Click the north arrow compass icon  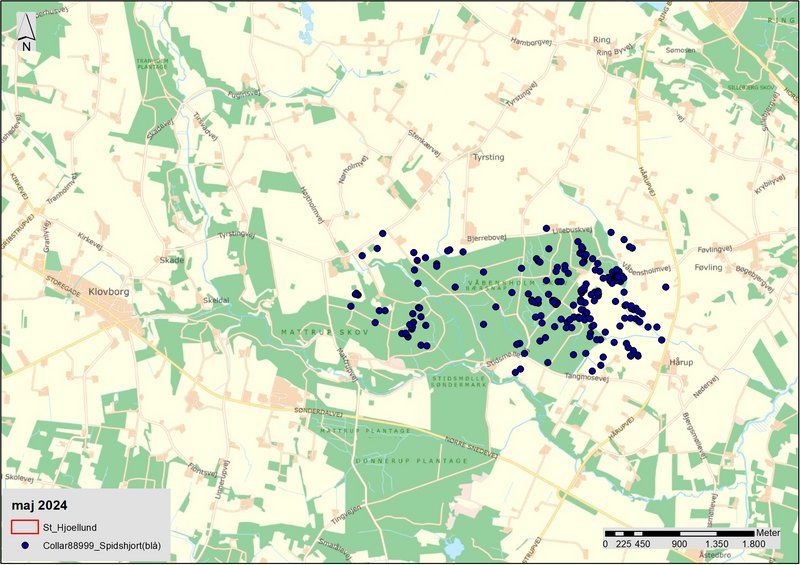28,36
